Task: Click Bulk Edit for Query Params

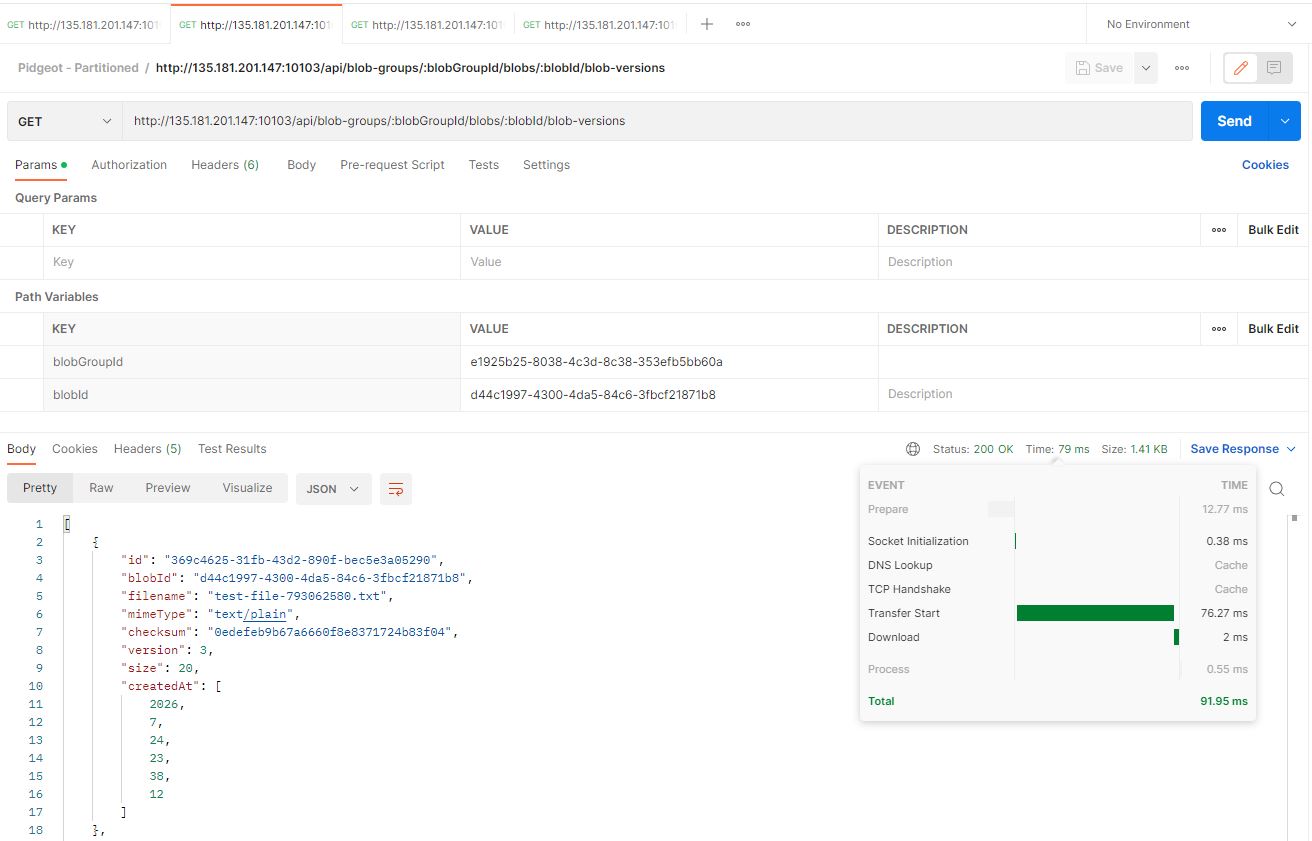Action: coord(1273,230)
